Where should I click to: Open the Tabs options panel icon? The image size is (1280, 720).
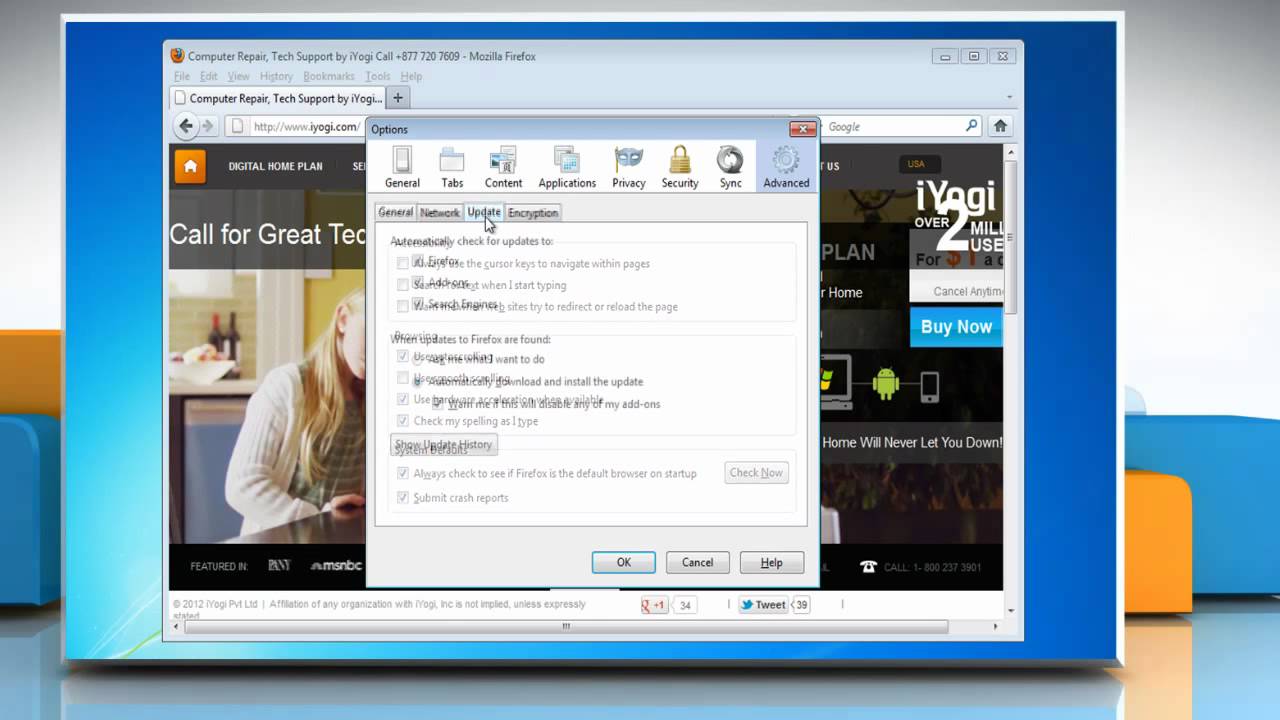452,167
